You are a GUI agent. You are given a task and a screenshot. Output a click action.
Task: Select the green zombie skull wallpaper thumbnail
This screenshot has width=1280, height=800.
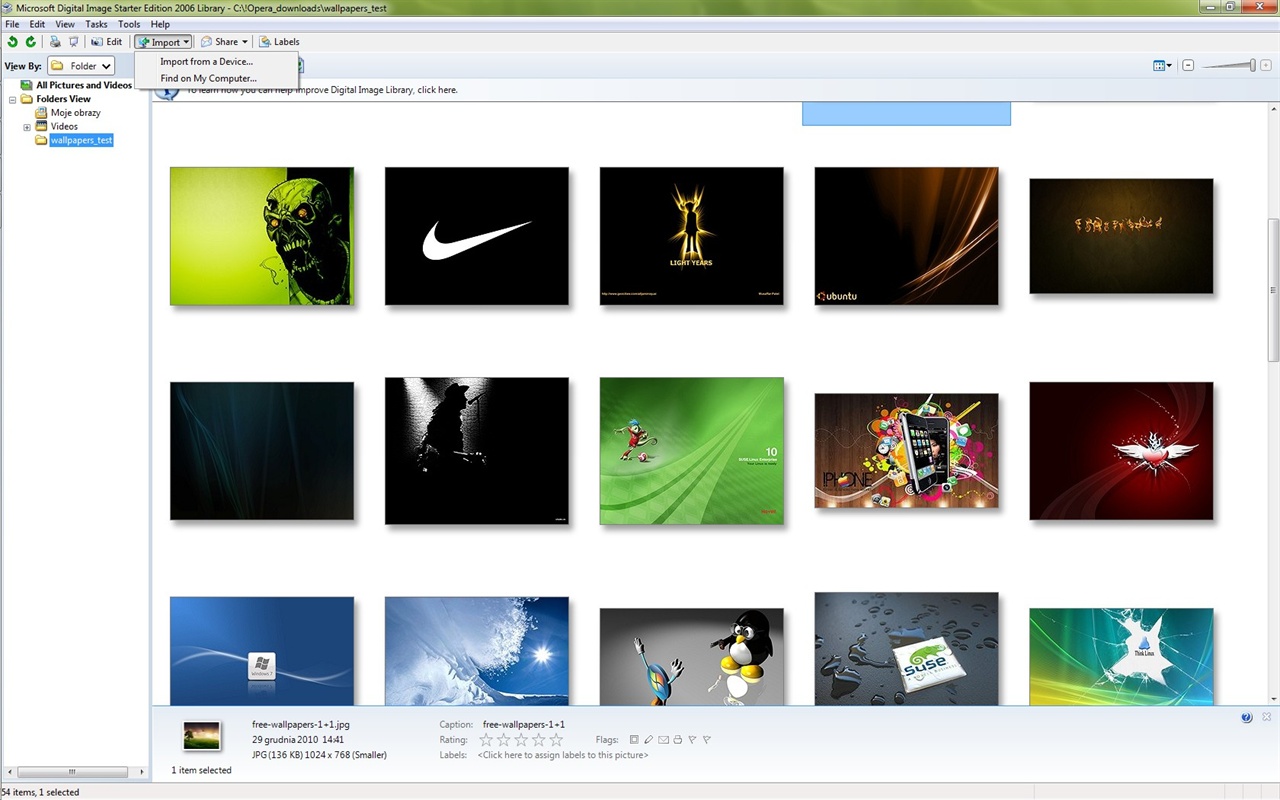pyautogui.click(x=262, y=236)
